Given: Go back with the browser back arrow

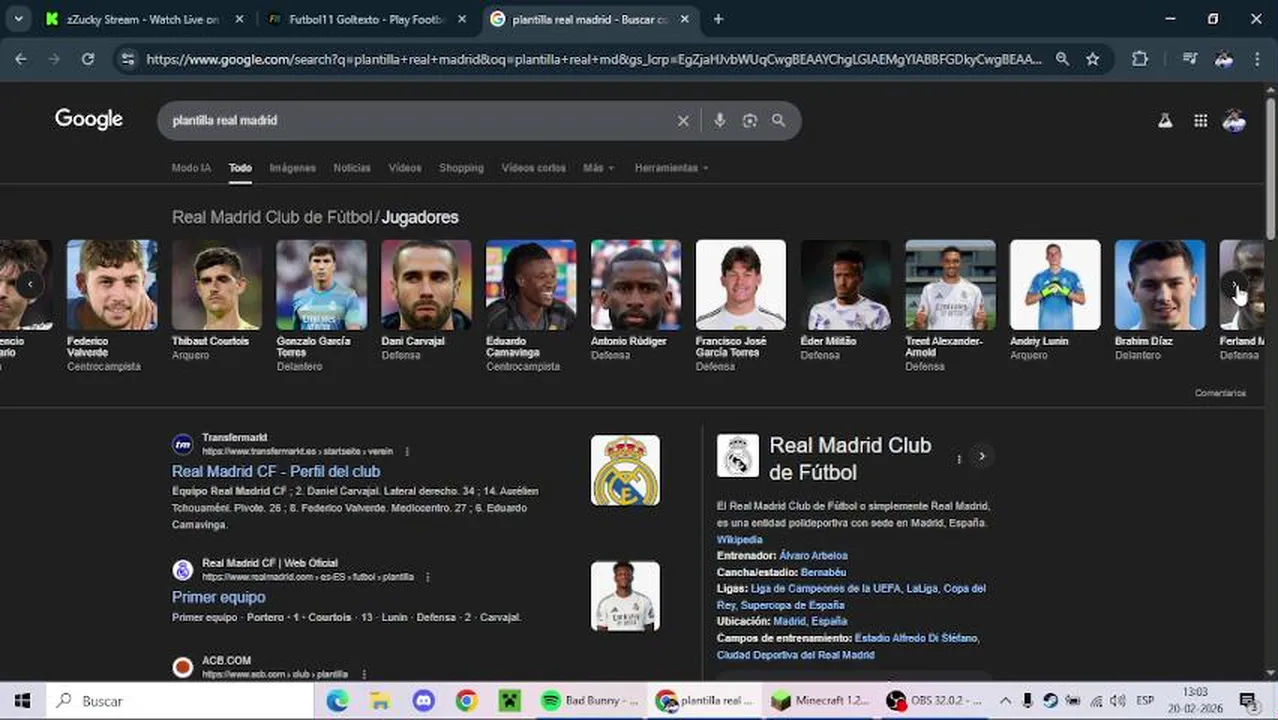Looking at the screenshot, I should click(x=21, y=59).
